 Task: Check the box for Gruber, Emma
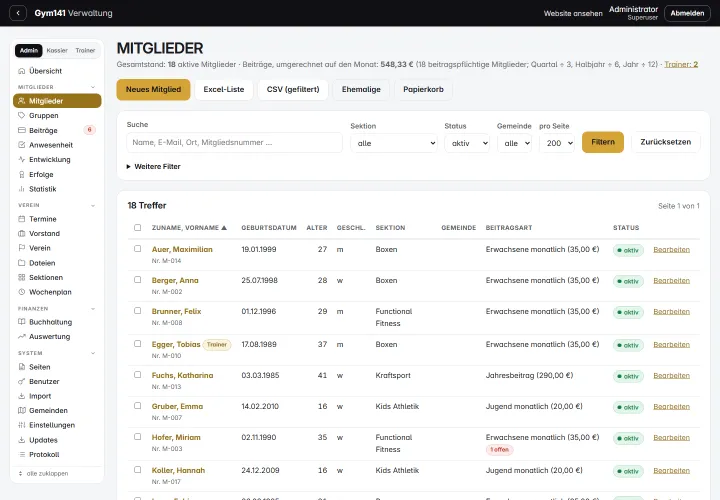click(137, 406)
